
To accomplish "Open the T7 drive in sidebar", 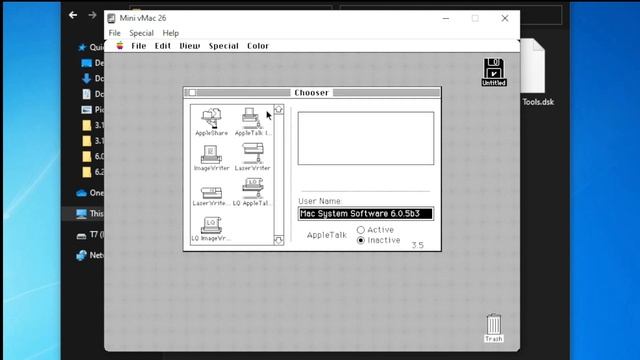I will (90, 235).
